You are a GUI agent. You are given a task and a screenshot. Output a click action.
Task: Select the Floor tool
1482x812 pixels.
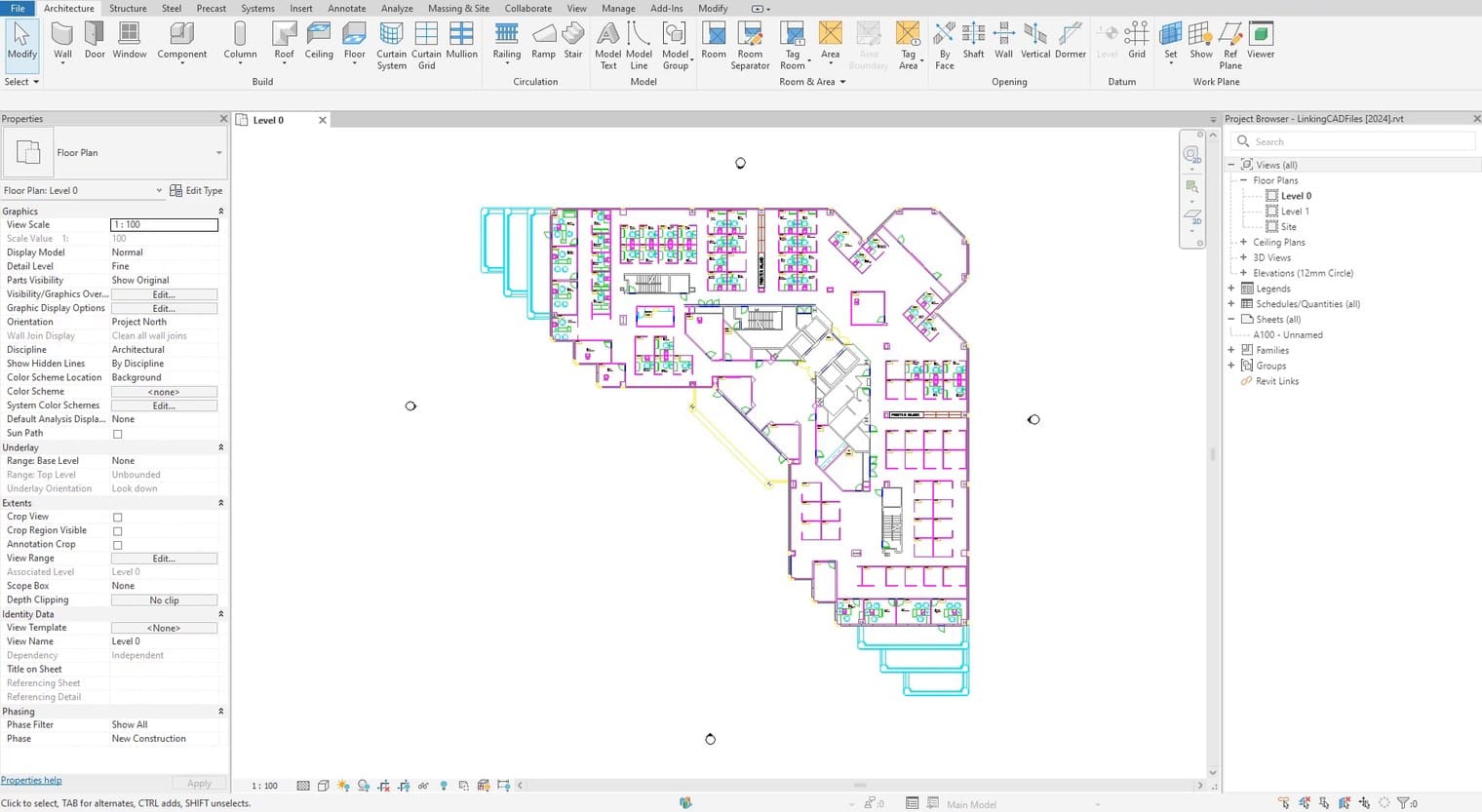click(355, 43)
